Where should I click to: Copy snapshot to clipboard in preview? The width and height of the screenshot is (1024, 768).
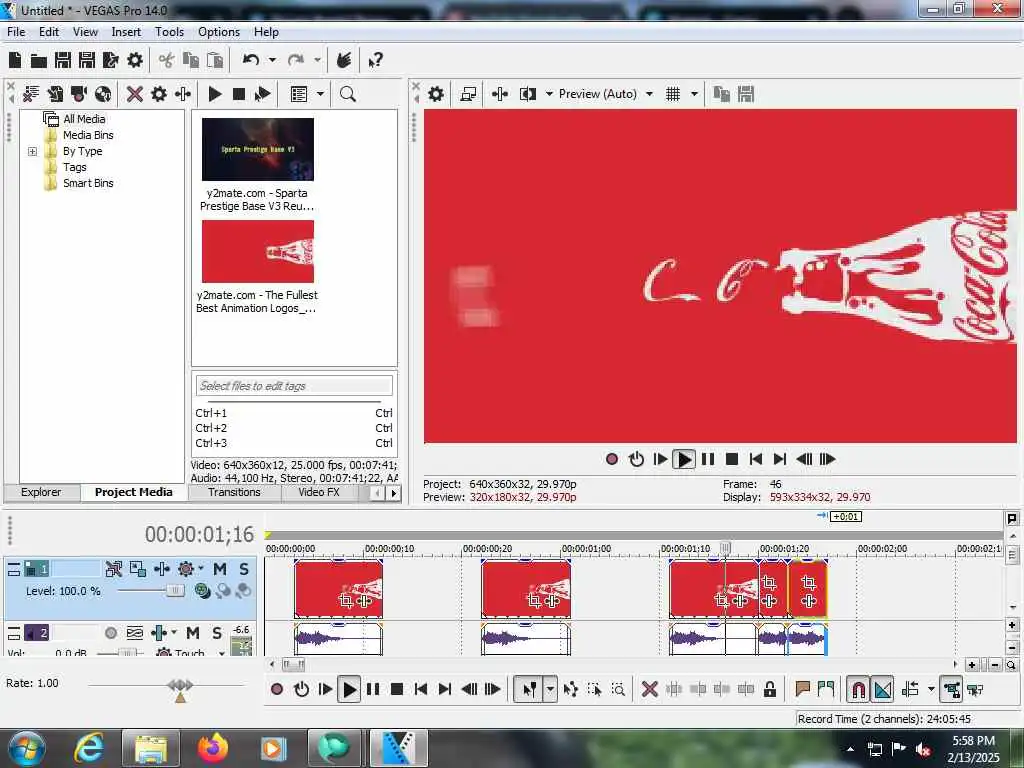click(x=721, y=94)
